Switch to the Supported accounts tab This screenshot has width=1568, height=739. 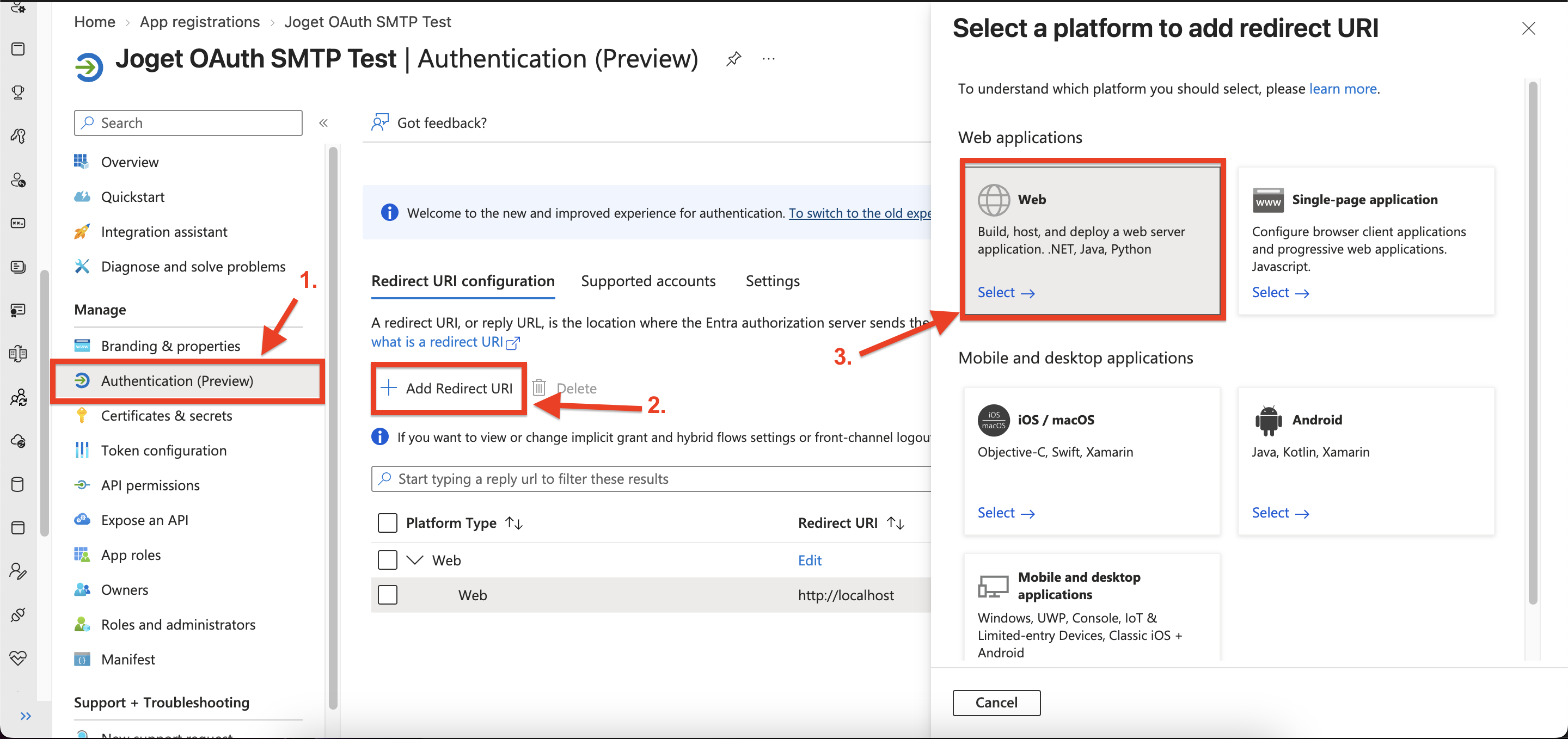coord(648,281)
